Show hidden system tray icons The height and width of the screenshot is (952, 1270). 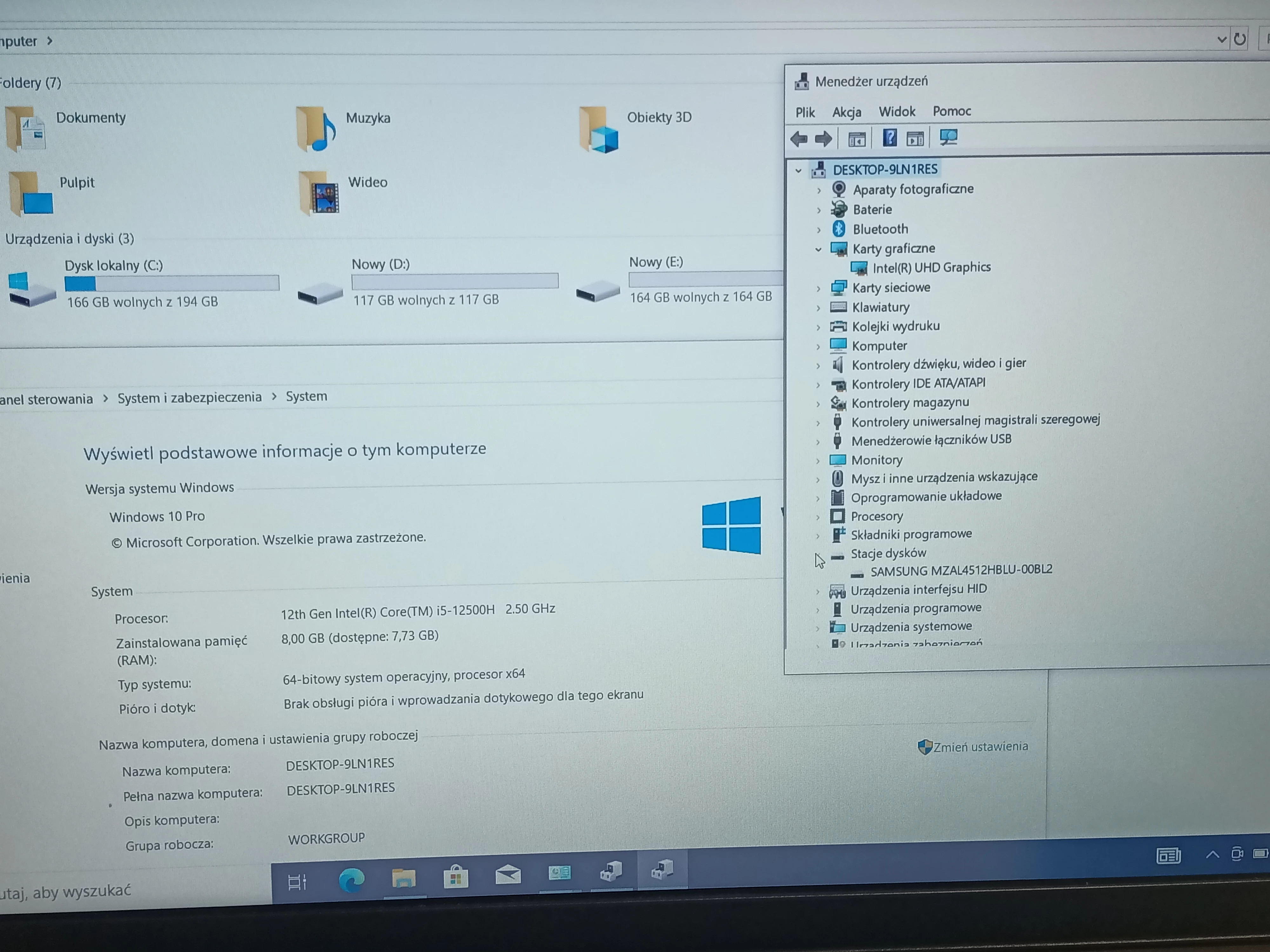pos(1213,855)
